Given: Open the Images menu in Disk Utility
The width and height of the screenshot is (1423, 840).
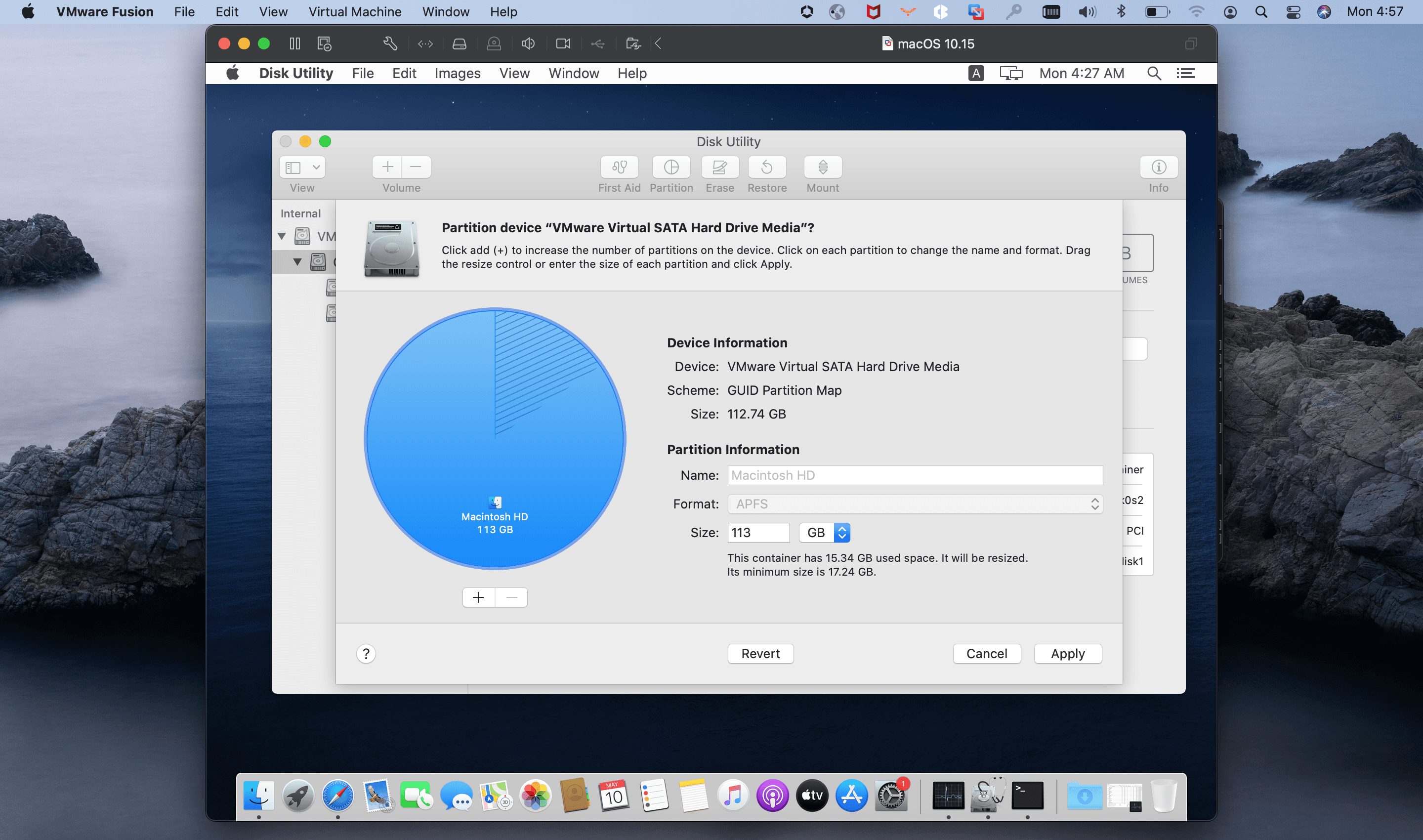Looking at the screenshot, I should (457, 73).
